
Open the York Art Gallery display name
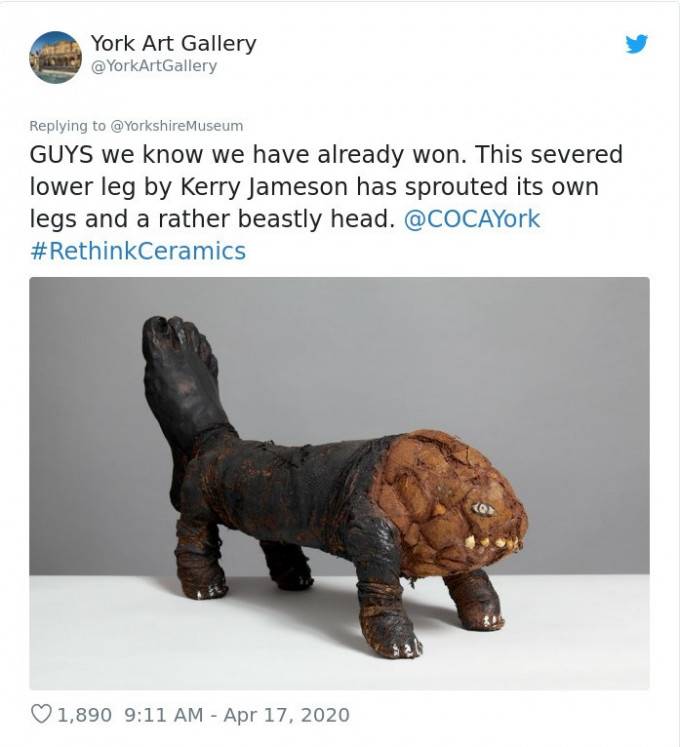pyautogui.click(x=173, y=43)
